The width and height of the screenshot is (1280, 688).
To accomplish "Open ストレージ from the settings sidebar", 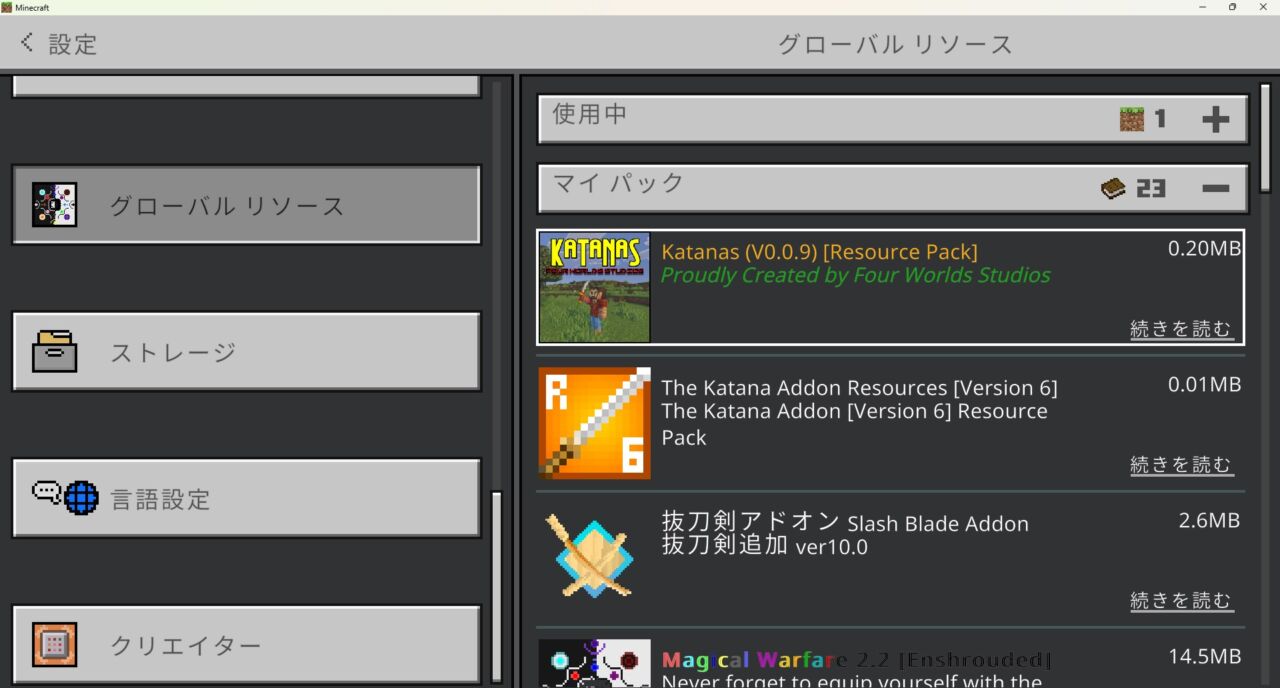I will tap(246, 352).
